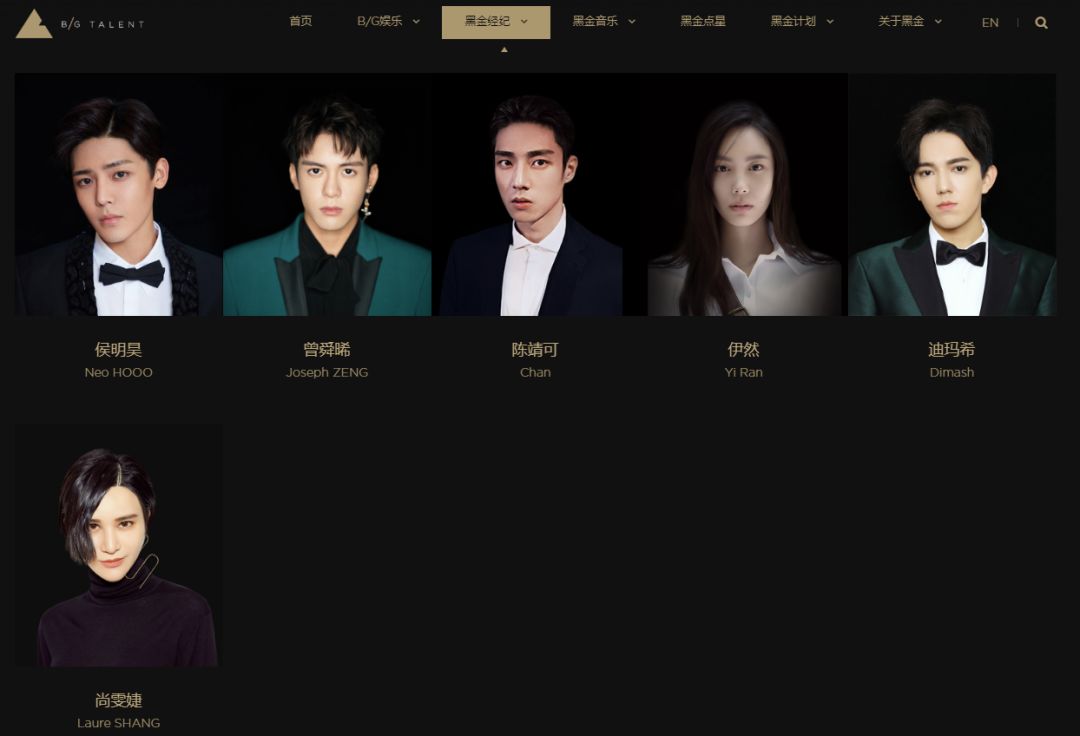Click the 尚雯婕 name link
1080x736 pixels.
click(118, 700)
